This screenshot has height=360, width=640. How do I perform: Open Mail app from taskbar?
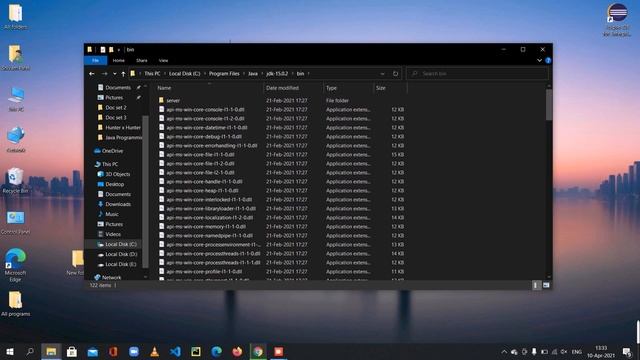pos(93,352)
